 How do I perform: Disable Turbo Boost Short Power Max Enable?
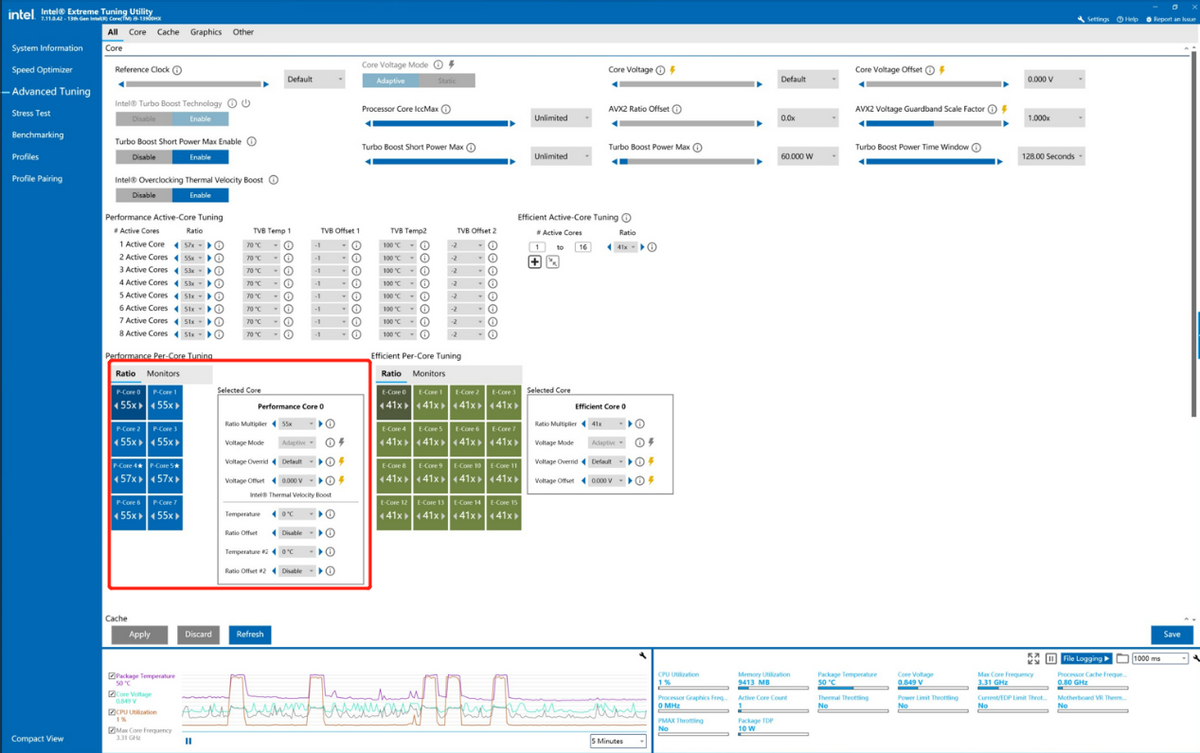144,157
